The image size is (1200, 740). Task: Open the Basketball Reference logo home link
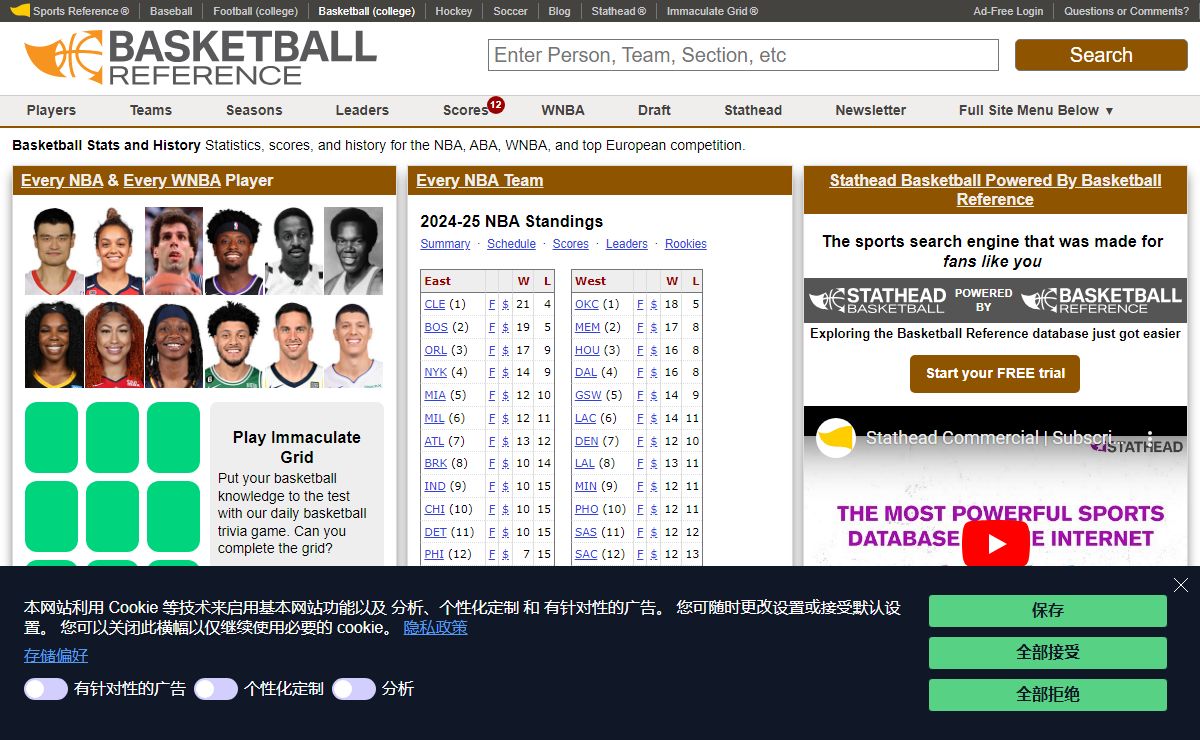click(200, 57)
